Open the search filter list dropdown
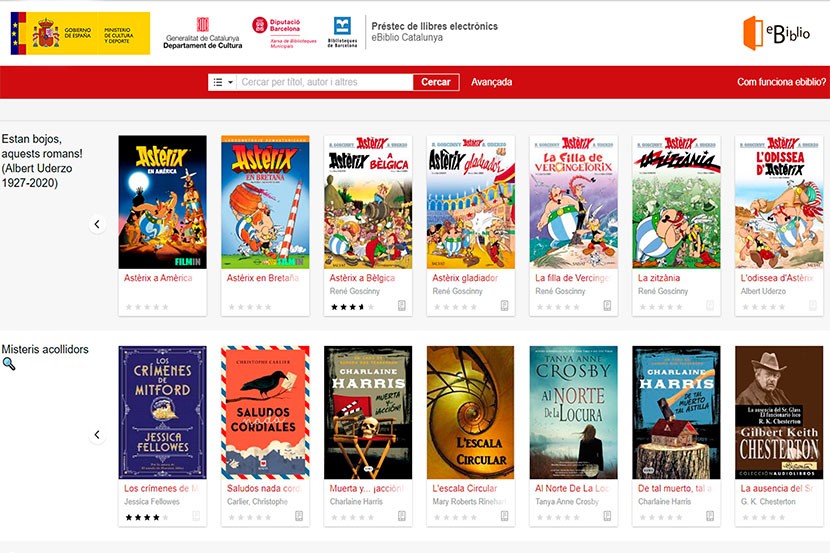This screenshot has width=830, height=553. (222, 82)
